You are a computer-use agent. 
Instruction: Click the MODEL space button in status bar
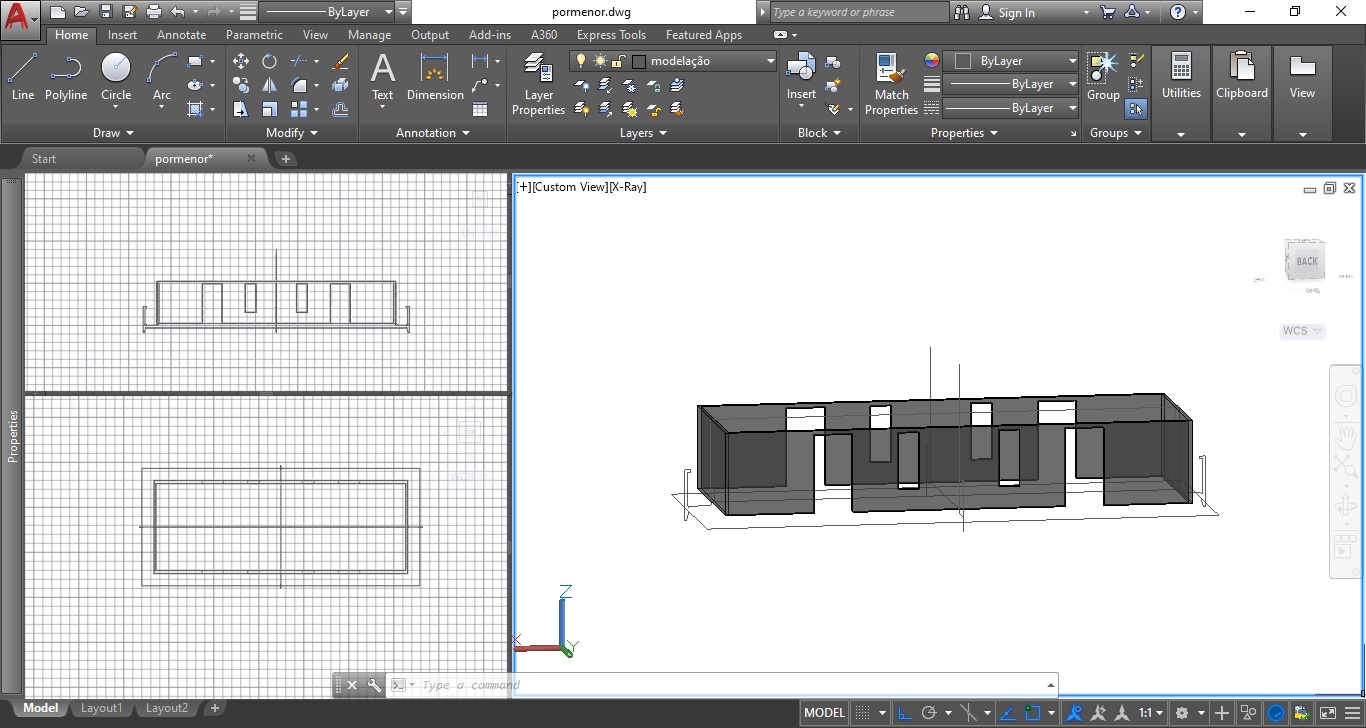click(825, 713)
